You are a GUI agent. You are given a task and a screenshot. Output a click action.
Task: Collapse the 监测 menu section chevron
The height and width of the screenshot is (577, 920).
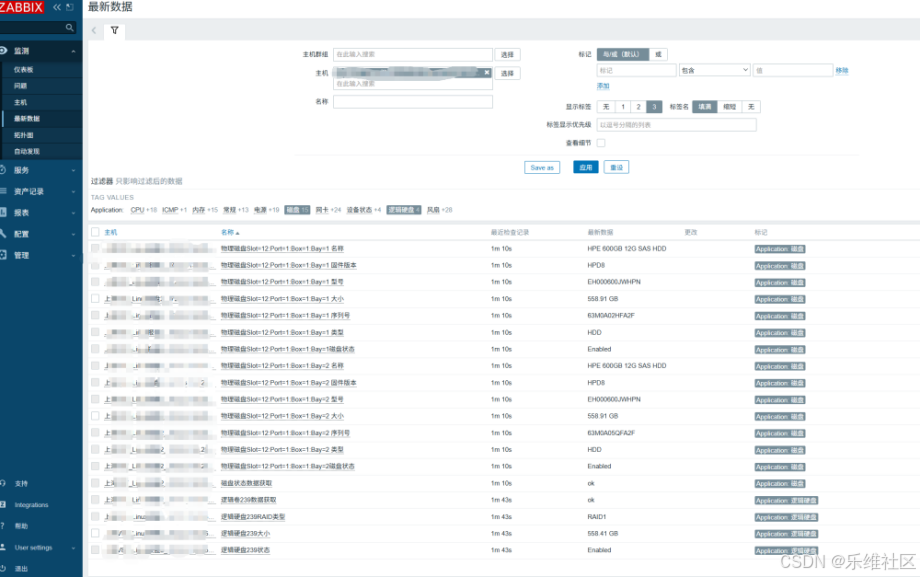click(73, 51)
